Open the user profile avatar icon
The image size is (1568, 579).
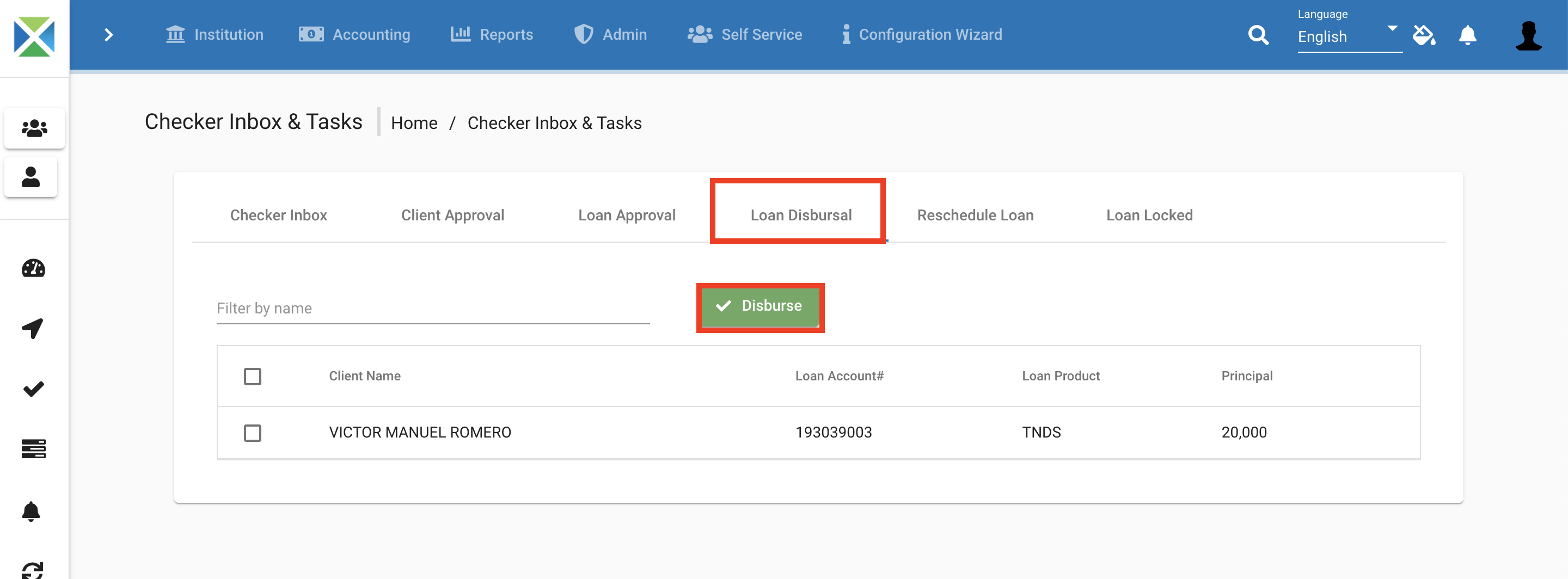tap(1527, 35)
